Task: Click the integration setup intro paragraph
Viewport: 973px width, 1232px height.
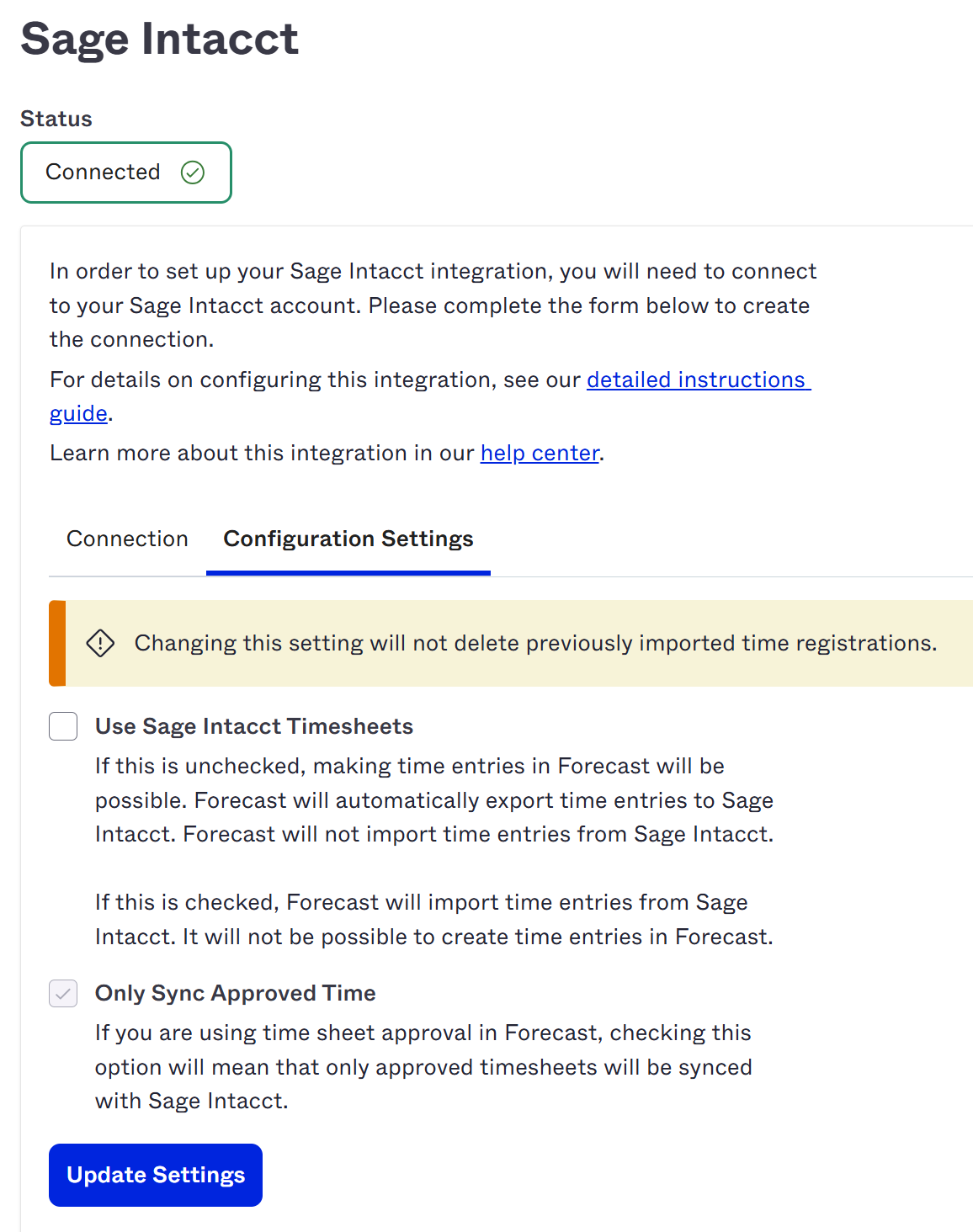Action: coord(433,305)
